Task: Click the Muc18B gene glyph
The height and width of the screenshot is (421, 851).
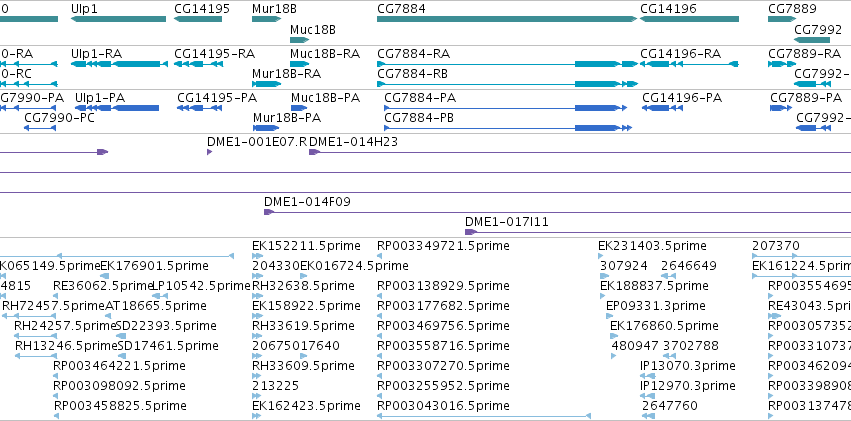Action: (300, 40)
